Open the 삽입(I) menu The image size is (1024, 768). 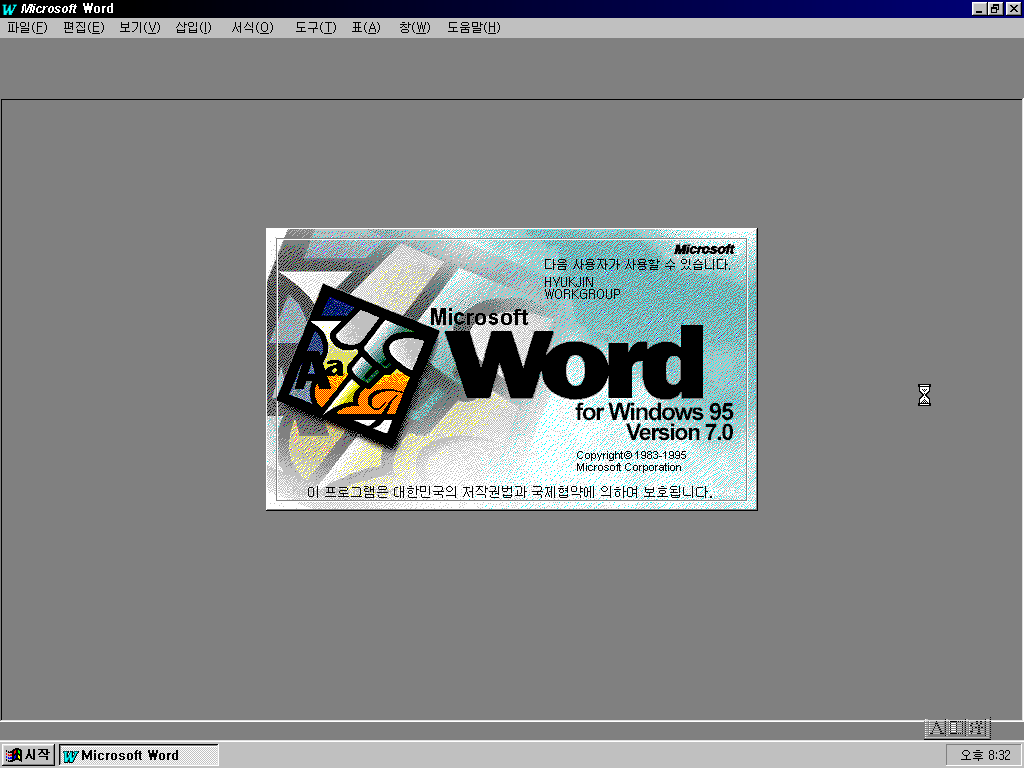pyautogui.click(x=193, y=27)
